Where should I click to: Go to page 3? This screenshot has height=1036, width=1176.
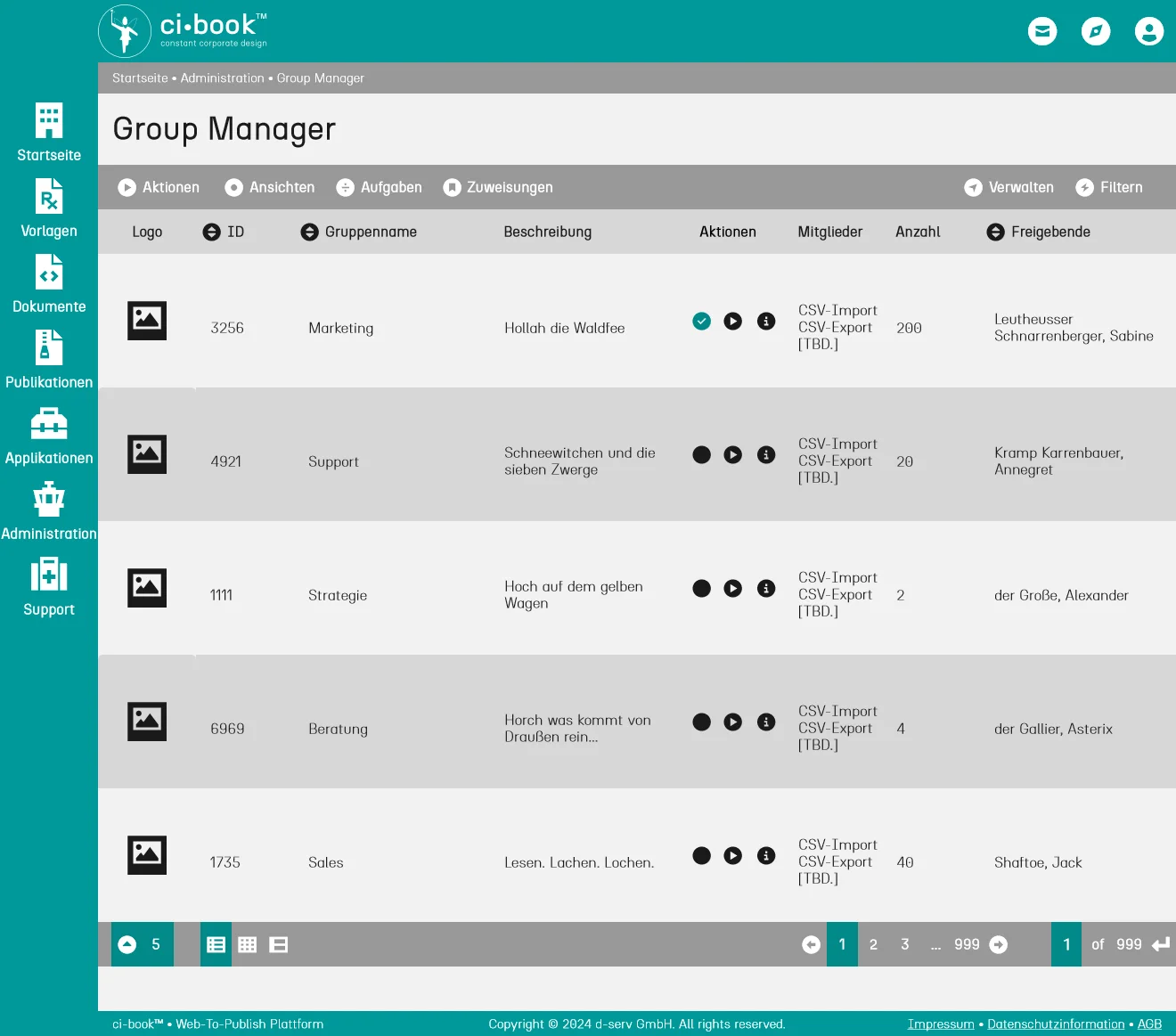click(905, 944)
